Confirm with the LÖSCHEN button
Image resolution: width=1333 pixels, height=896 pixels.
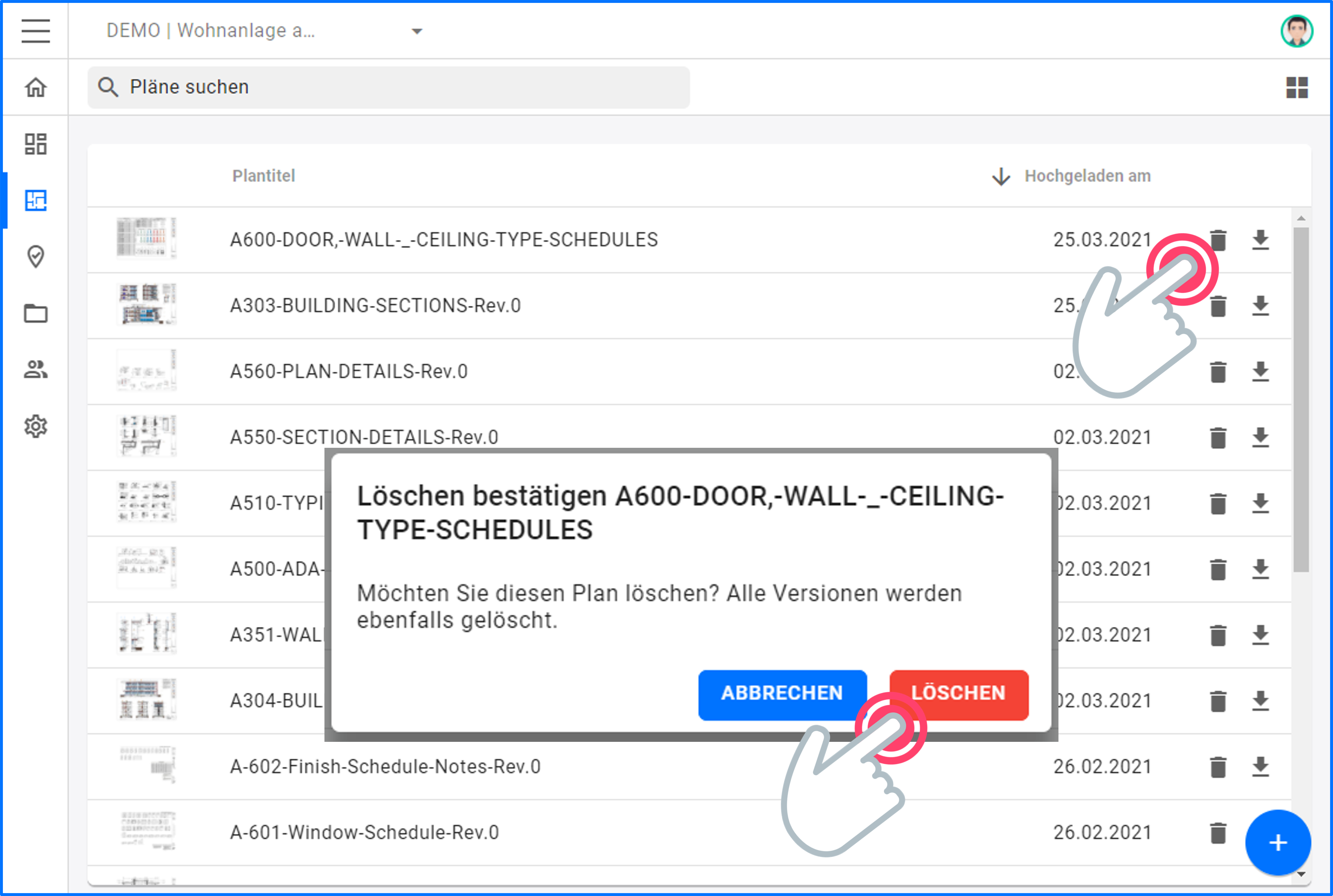click(958, 693)
